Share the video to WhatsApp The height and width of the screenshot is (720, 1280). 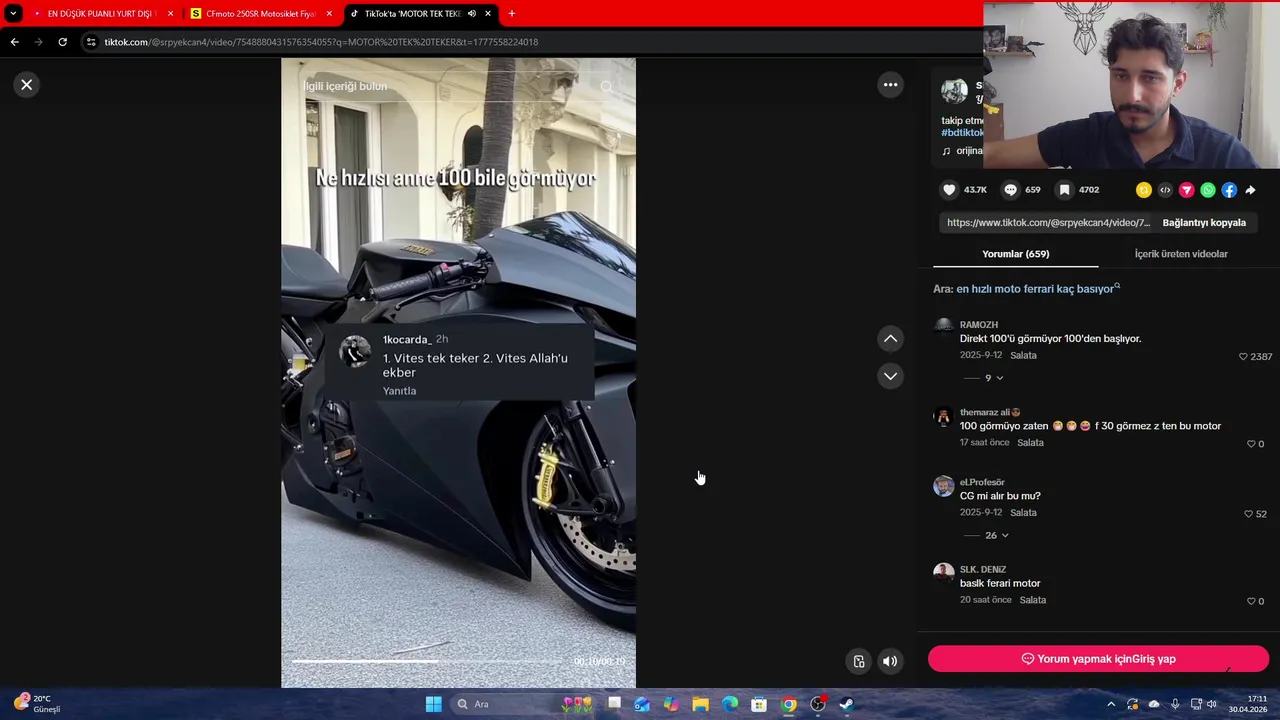[x=1208, y=190]
